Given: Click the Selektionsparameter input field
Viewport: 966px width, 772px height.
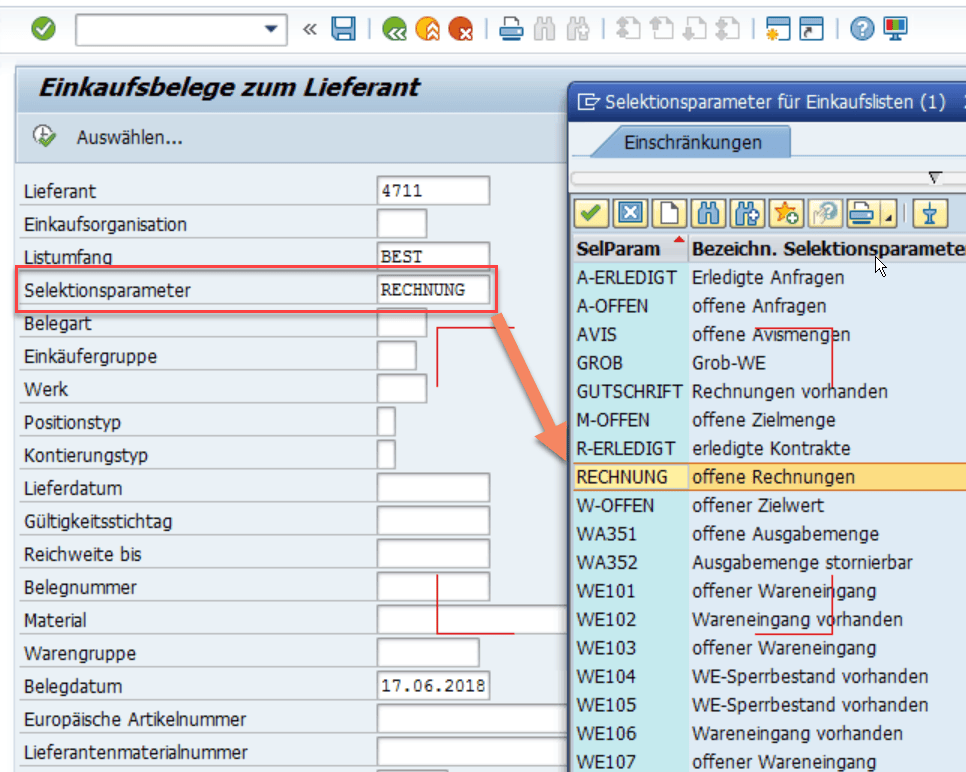Looking at the screenshot, I should click(x=433, y=290).
